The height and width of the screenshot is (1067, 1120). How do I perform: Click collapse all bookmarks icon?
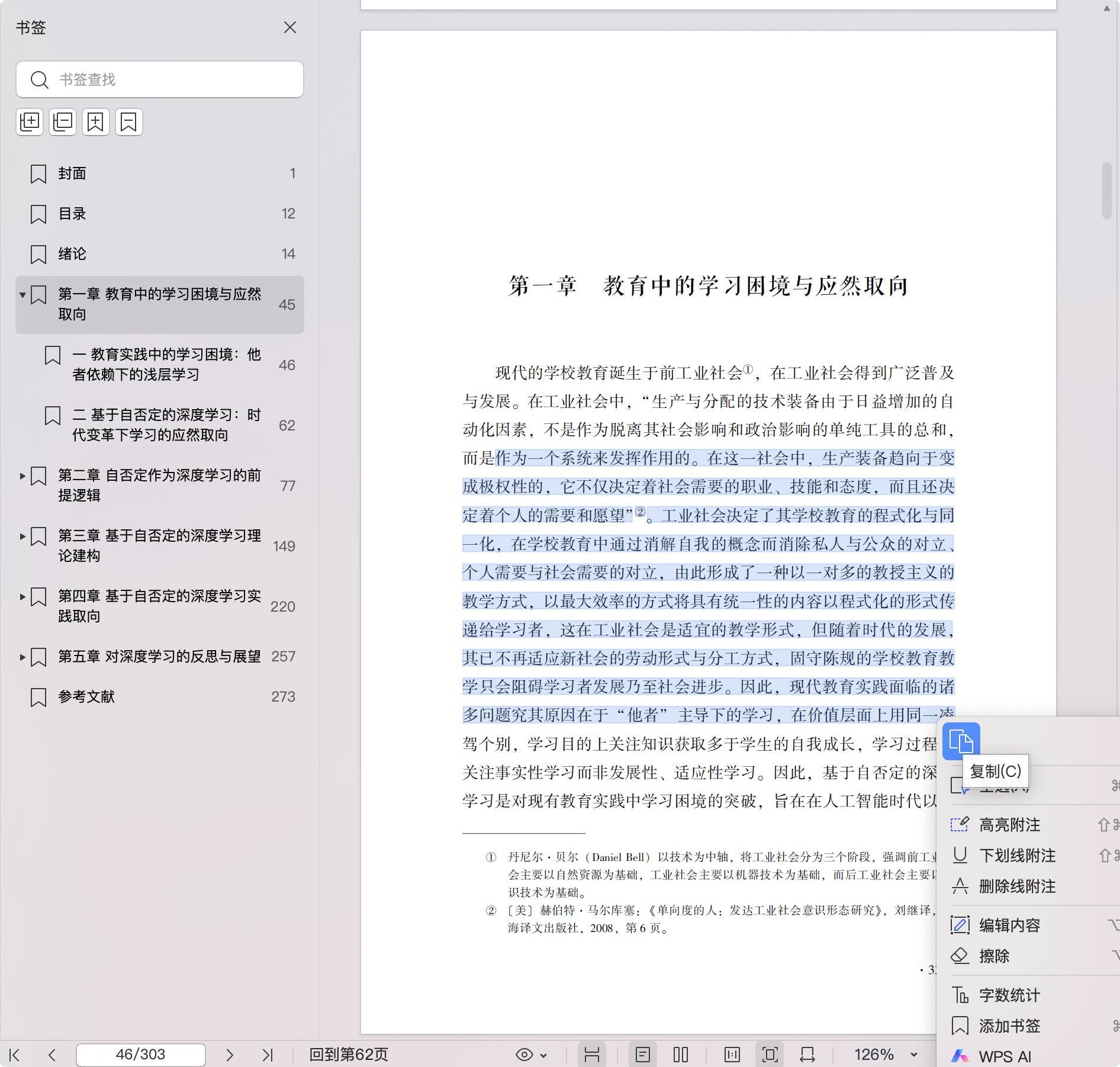63,122
